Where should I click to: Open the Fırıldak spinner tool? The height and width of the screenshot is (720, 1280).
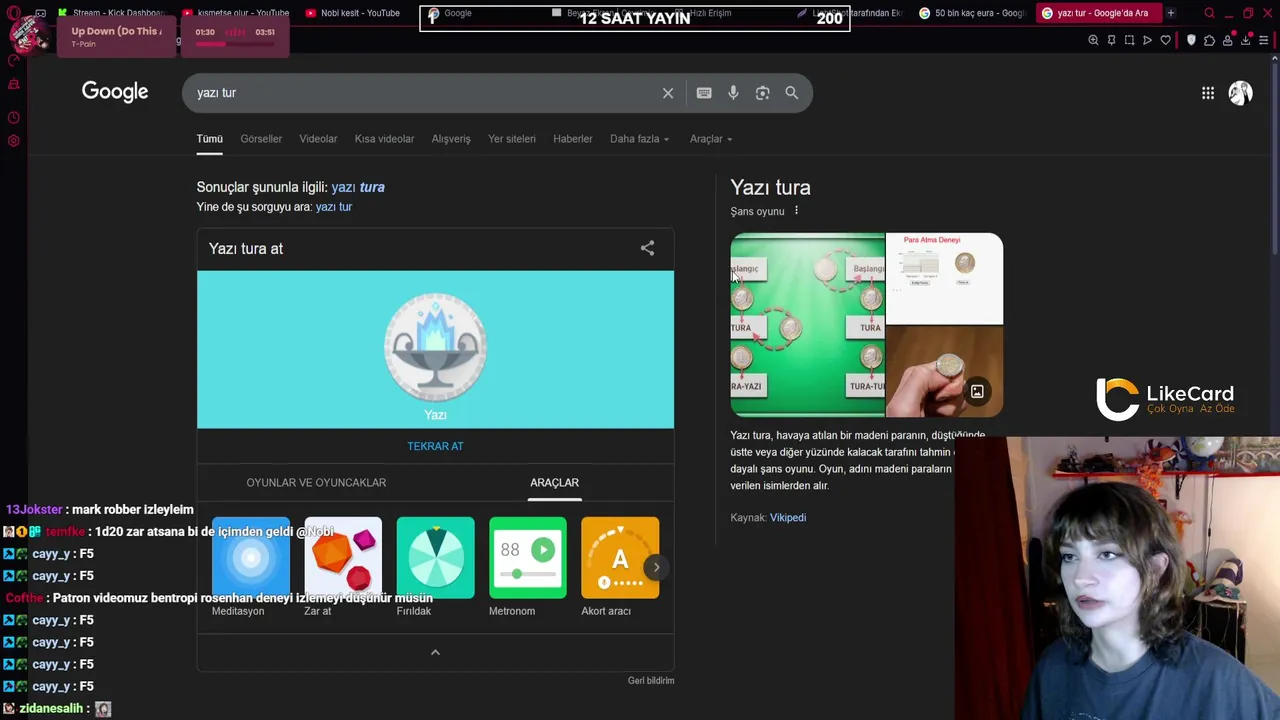tap(435, 567)
